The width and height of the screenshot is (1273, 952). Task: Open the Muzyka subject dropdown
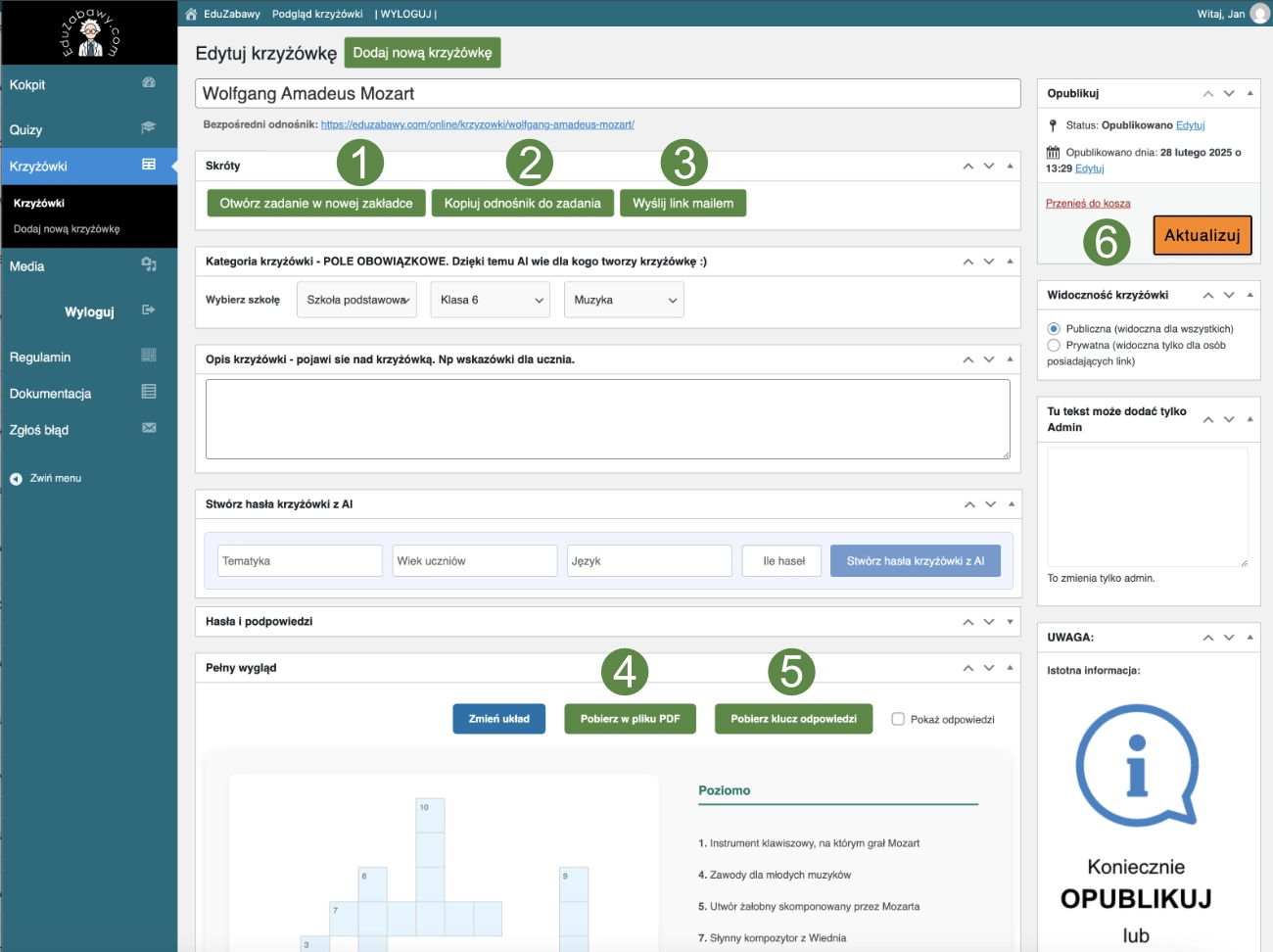point(624,300)
